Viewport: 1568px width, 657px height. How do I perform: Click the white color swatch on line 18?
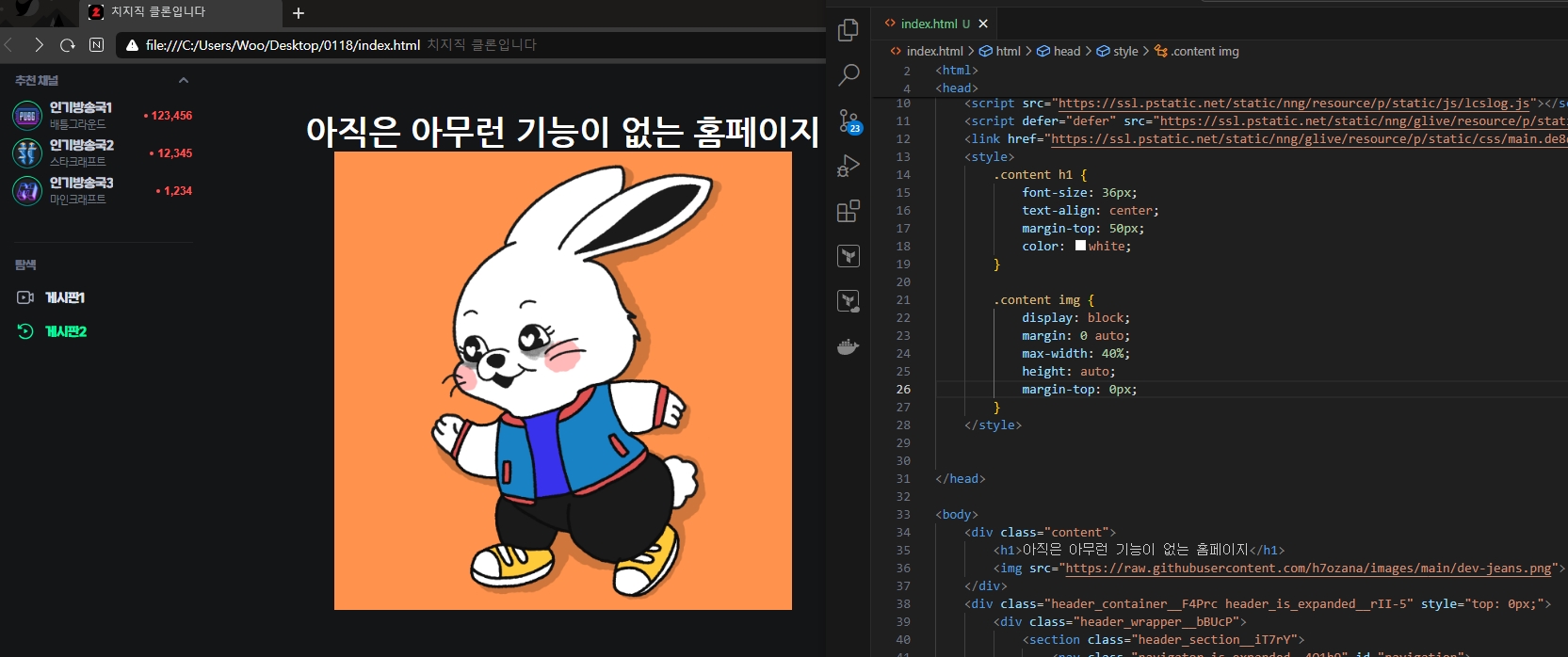[1080, 245]
